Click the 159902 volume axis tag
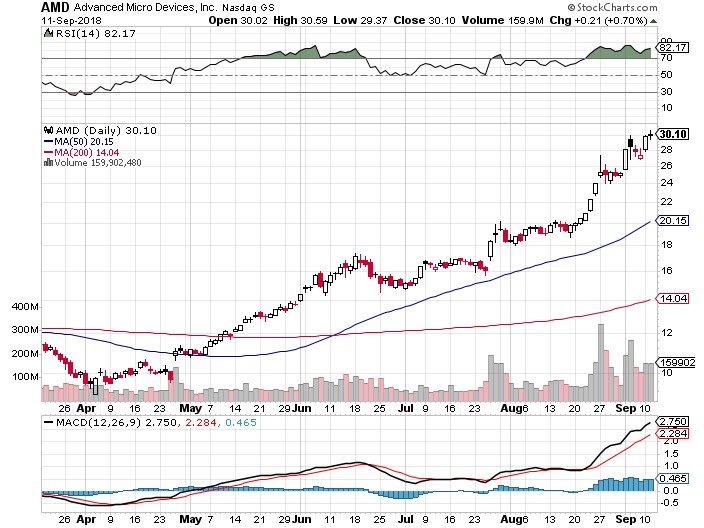 click(x=676, y=362)
